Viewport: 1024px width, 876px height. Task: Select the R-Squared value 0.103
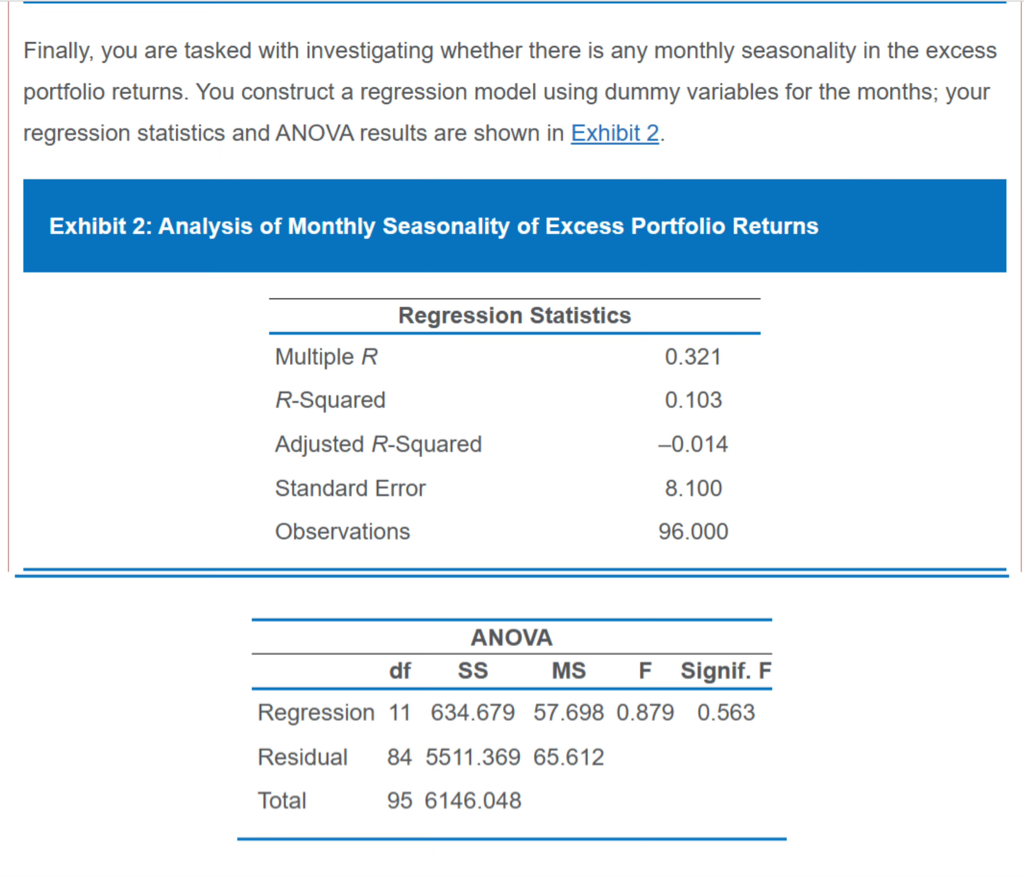(x=693, y=400)
